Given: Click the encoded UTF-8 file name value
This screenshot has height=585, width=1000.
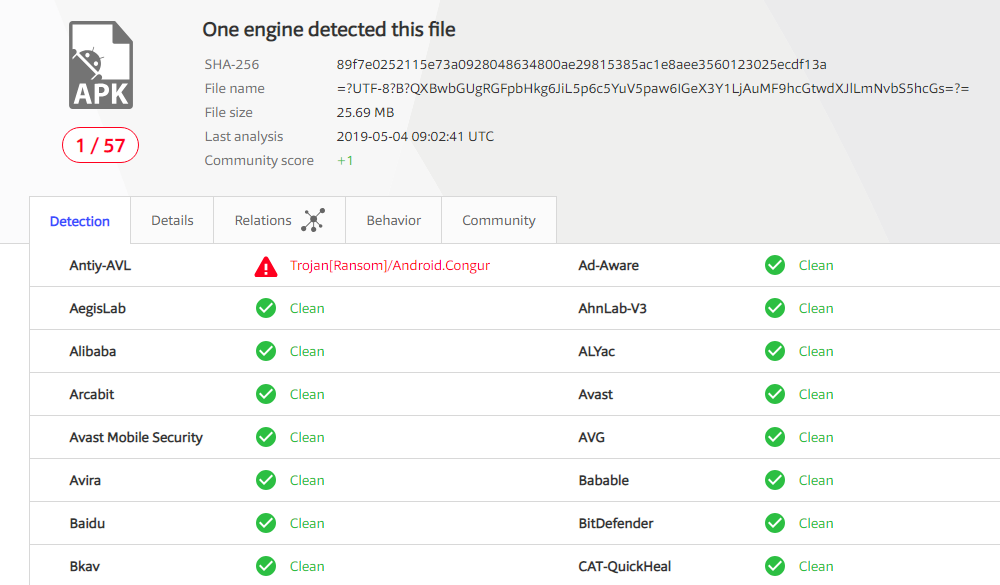Looking at the screenshot, I should (x=653, y=88).
